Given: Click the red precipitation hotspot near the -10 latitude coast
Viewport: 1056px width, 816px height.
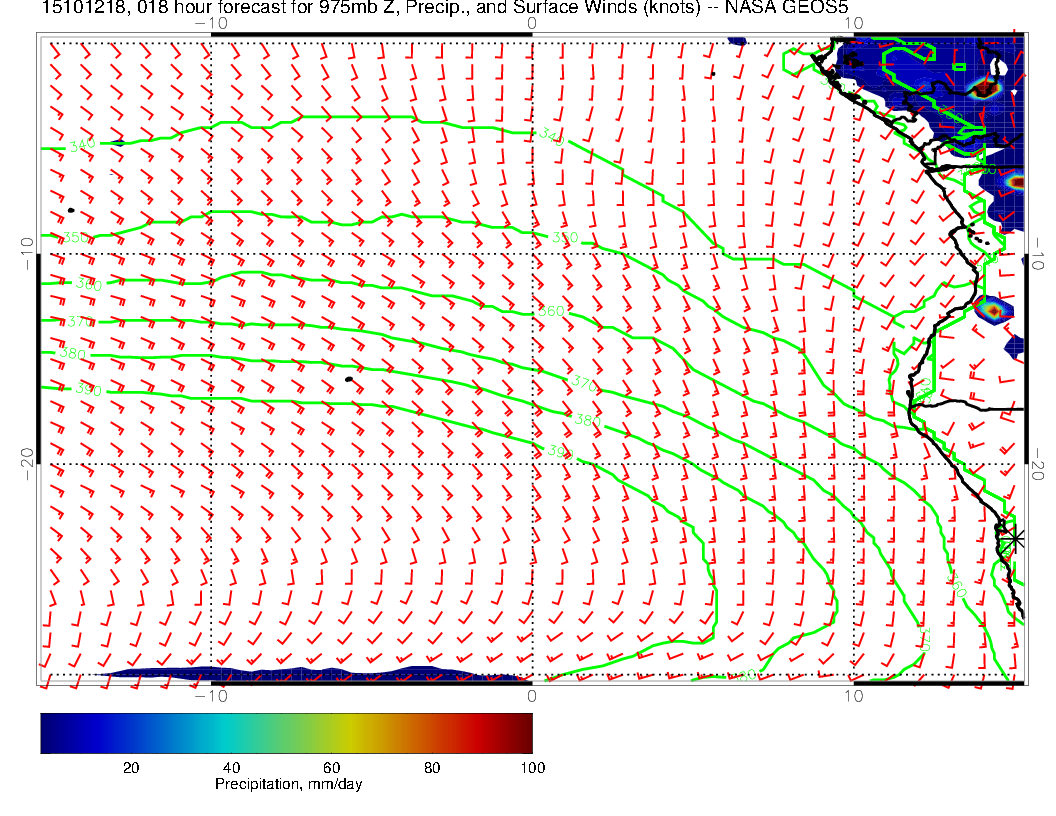Looking at the screenshot, I should [993, 310].
